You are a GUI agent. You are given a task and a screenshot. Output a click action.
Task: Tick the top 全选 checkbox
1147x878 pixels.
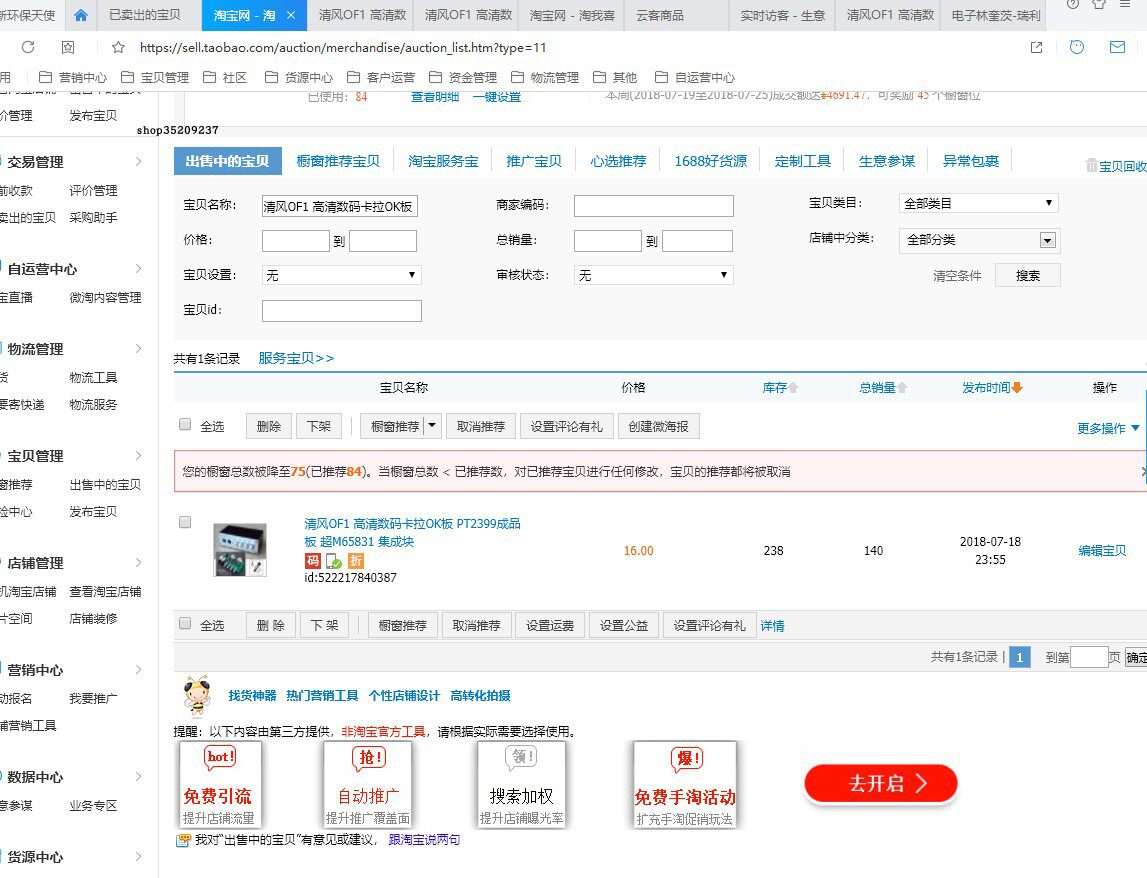(x=185, y=424)
